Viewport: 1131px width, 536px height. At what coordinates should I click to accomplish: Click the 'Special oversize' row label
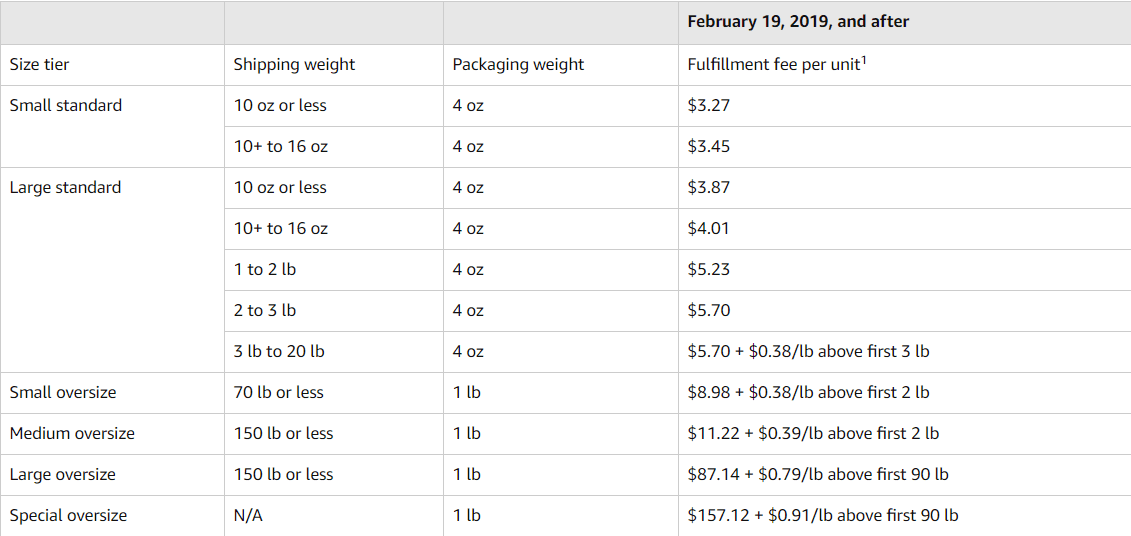click(x=68, y=515)
